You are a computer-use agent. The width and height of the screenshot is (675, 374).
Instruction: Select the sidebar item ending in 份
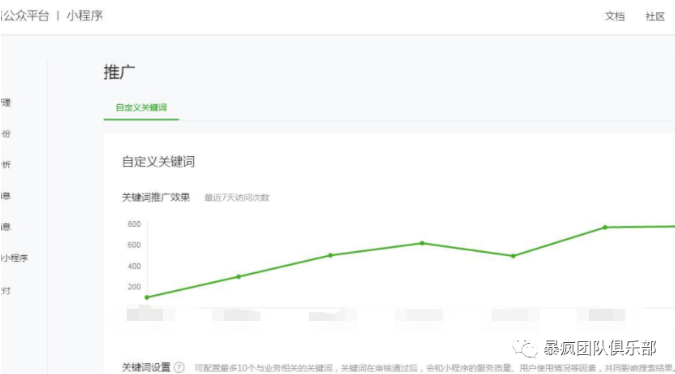(x=6, y=134)
